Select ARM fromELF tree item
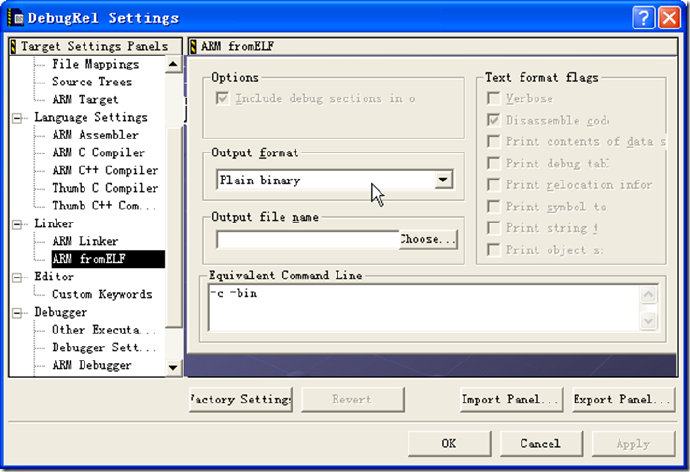 (x=108, y=259)
